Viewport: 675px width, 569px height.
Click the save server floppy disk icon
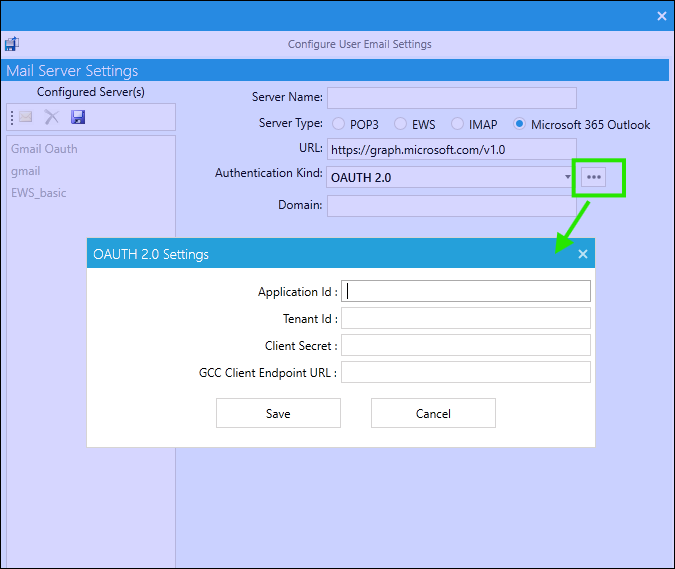(x=78, y=117)
